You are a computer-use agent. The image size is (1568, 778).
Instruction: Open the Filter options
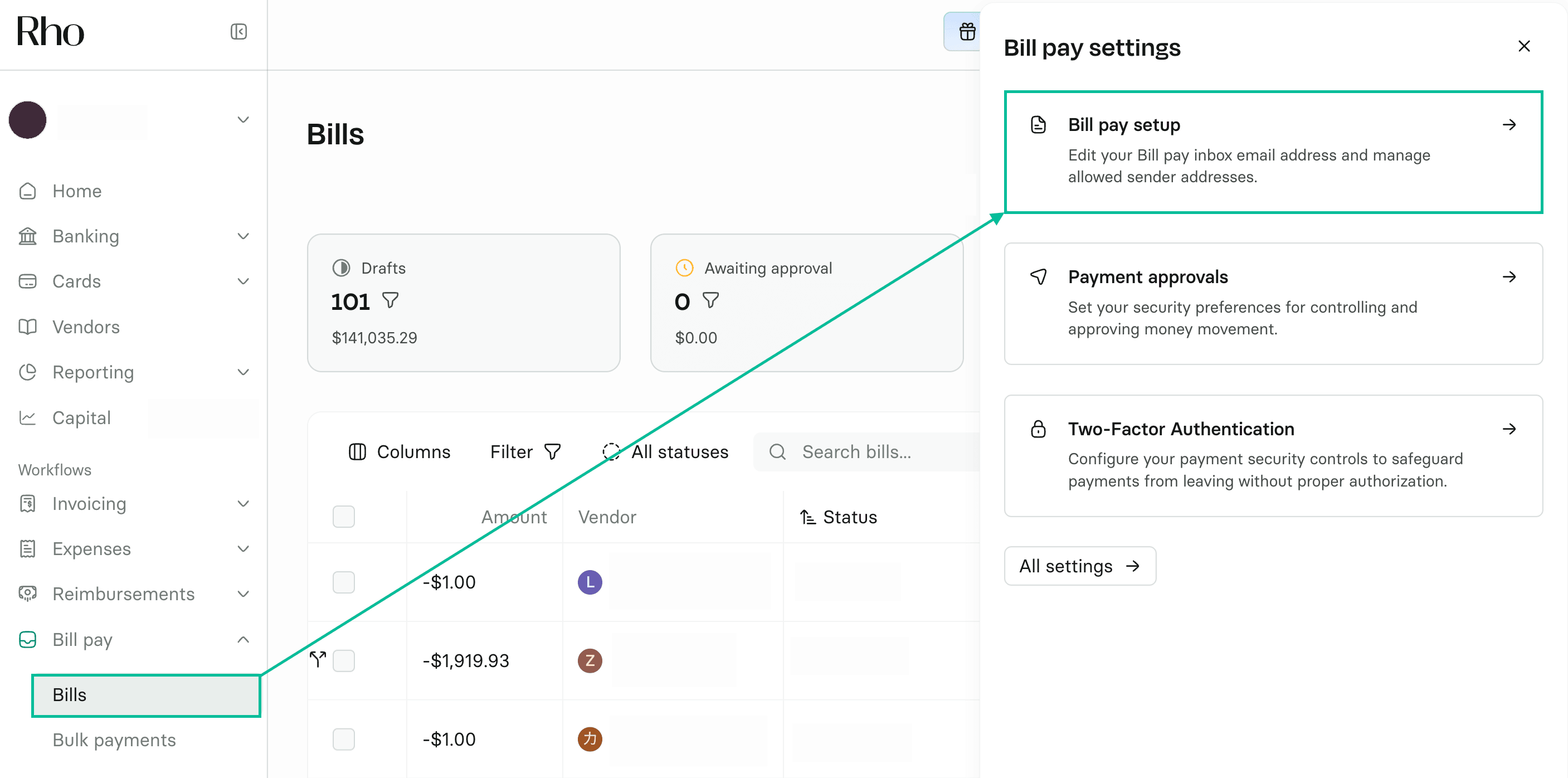pyautogui.click(x=525, y=452)
